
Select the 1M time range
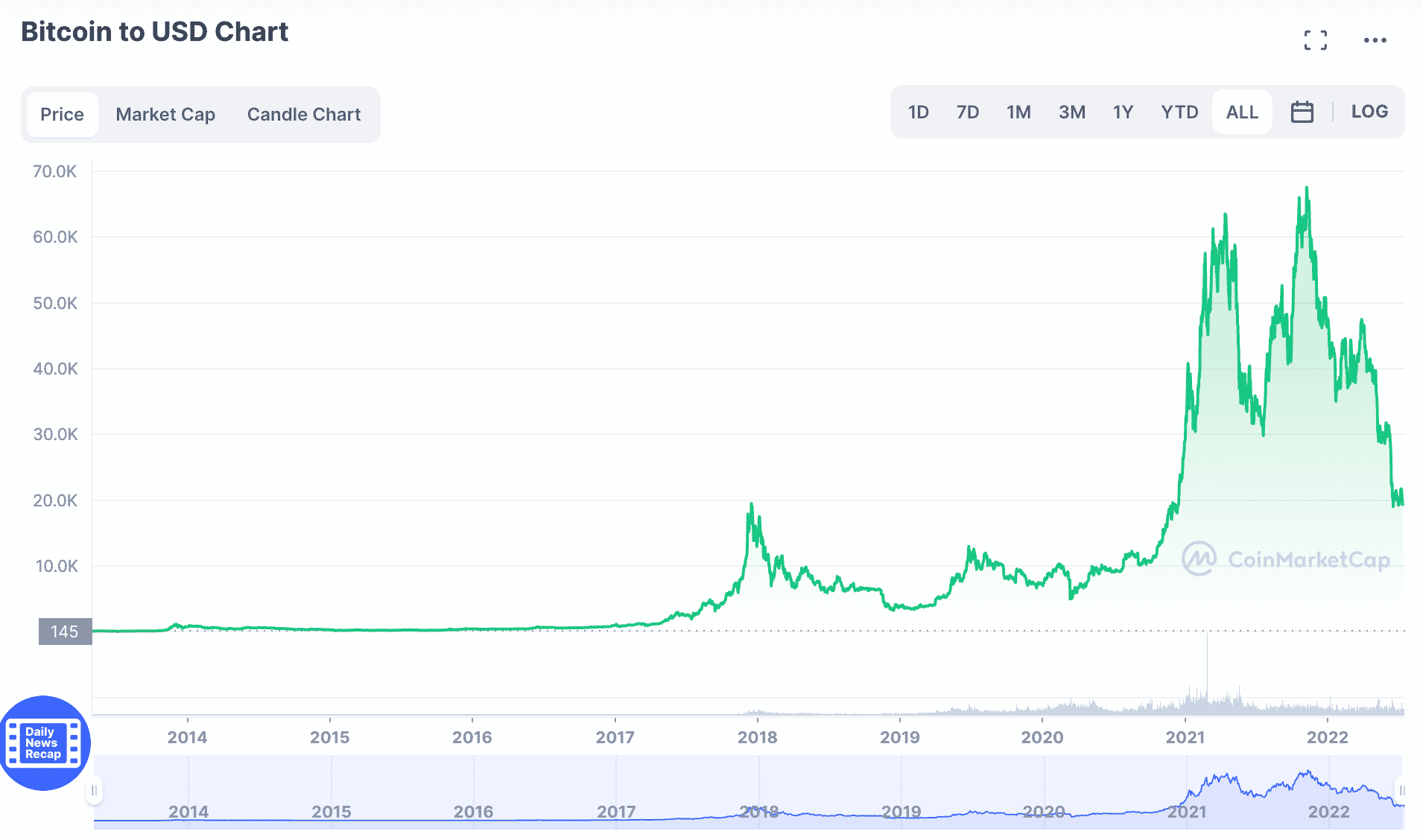[1018, 112]
